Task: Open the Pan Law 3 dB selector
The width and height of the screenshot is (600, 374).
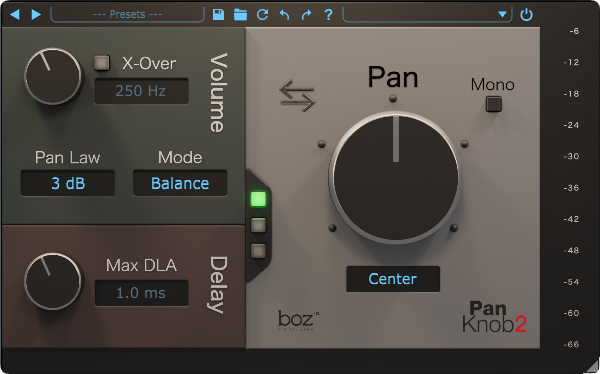Action: 68,183
